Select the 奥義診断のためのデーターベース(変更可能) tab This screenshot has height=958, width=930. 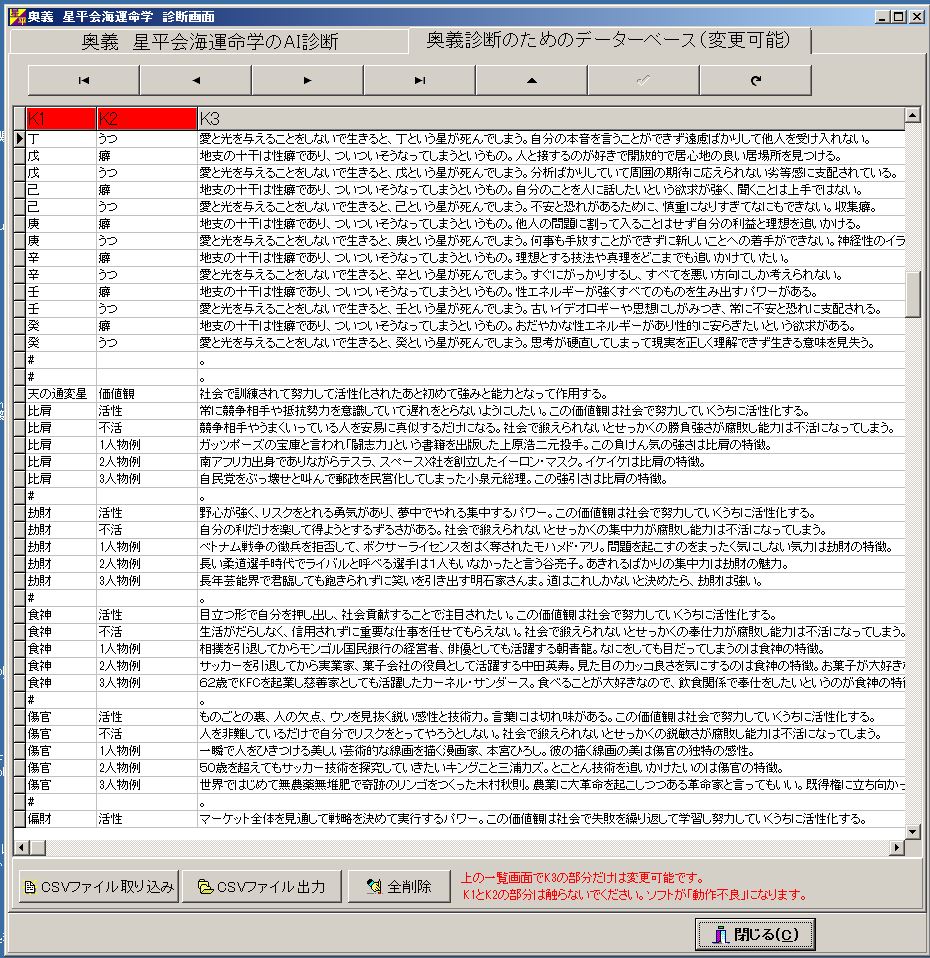pos(609,40)
